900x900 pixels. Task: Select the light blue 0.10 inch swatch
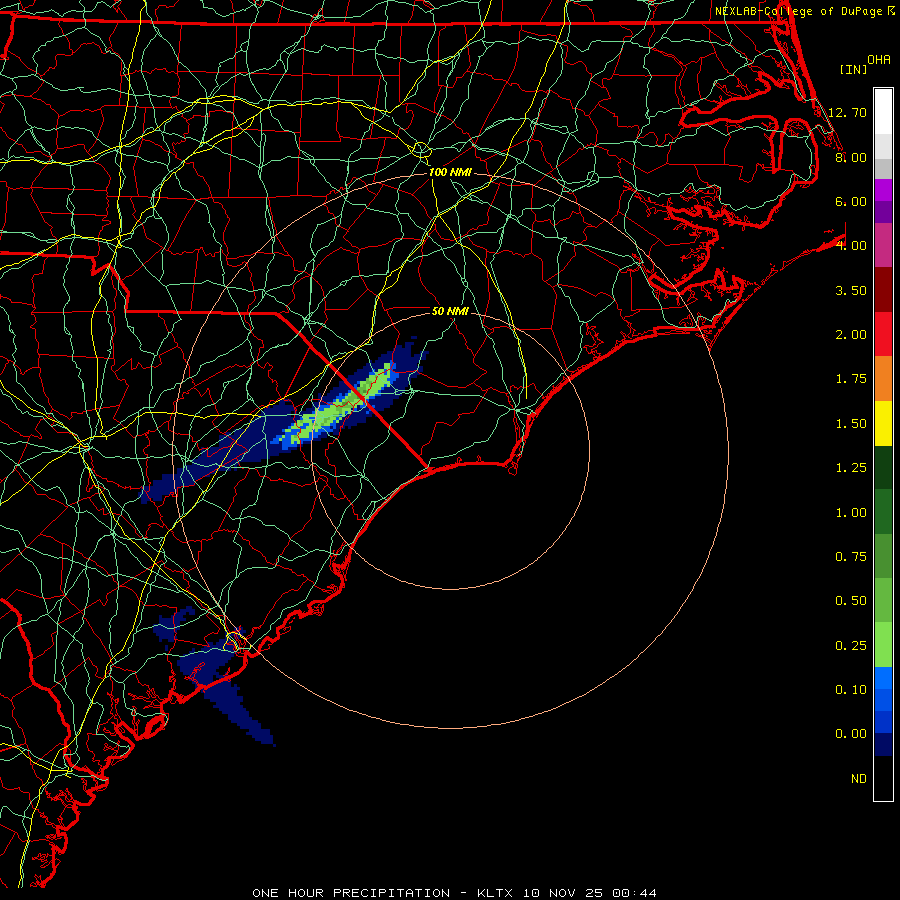click(883, 678)
